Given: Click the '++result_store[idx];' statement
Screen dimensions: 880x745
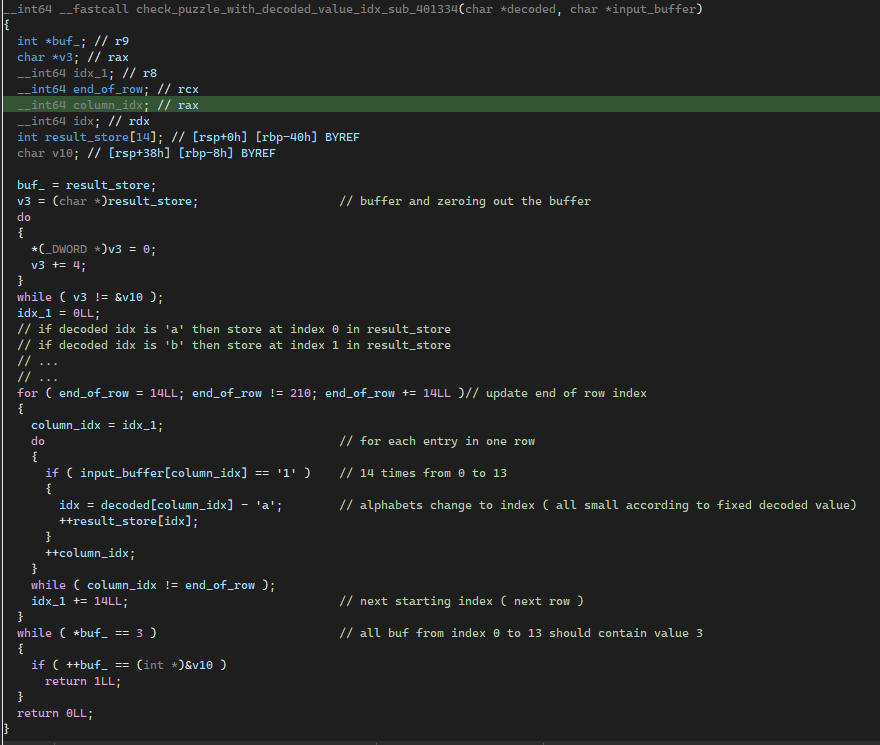Looking at the screenshot, I should pyautogui.click(x=129, y=521).
